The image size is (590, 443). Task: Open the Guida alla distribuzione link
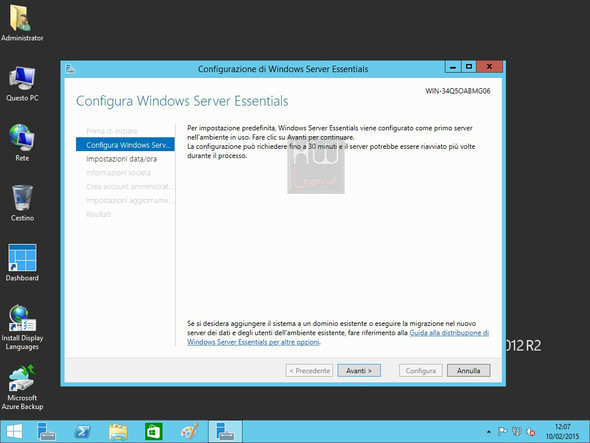[449, 333]
